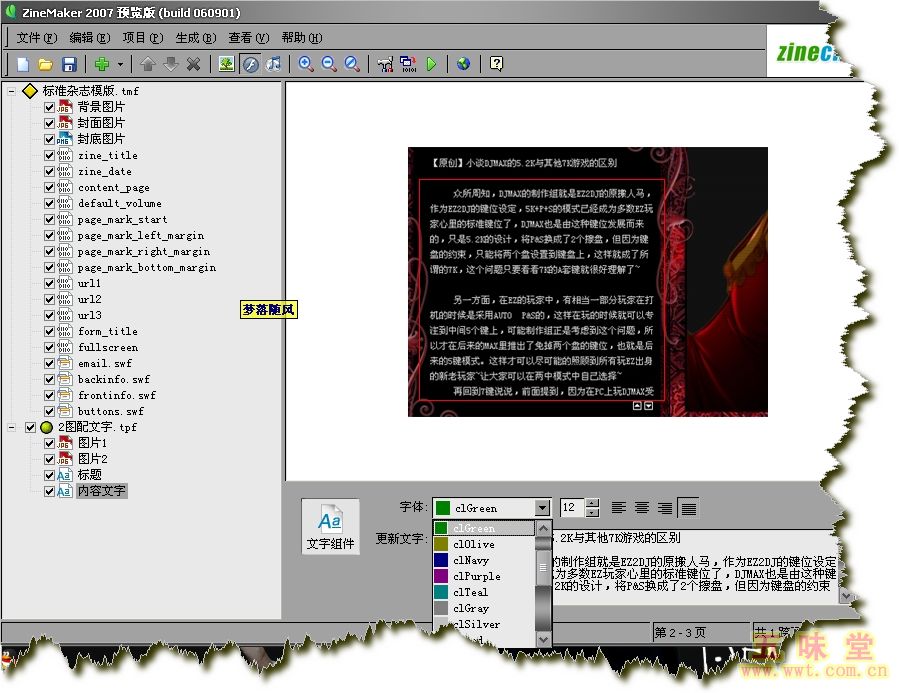Click the green plus Add icon

(101, 64)
